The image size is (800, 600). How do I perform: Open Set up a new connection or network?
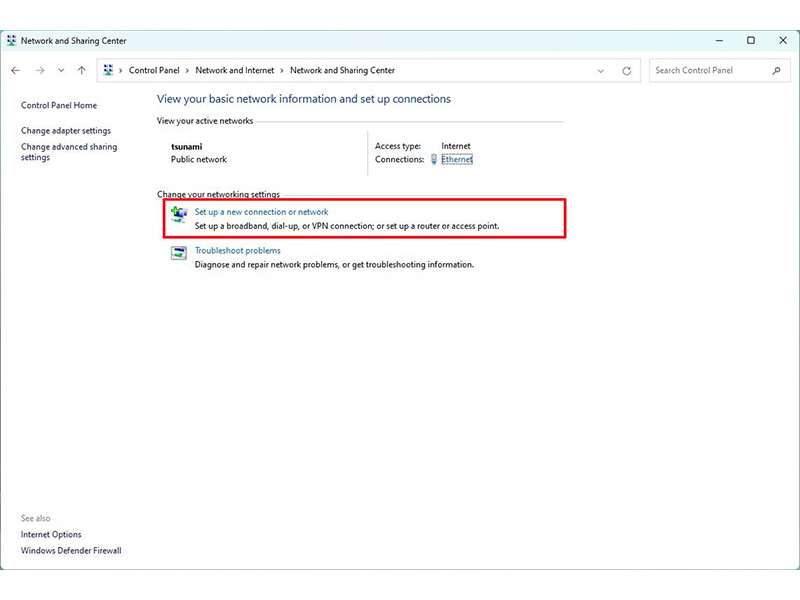(x=261, y=212)
